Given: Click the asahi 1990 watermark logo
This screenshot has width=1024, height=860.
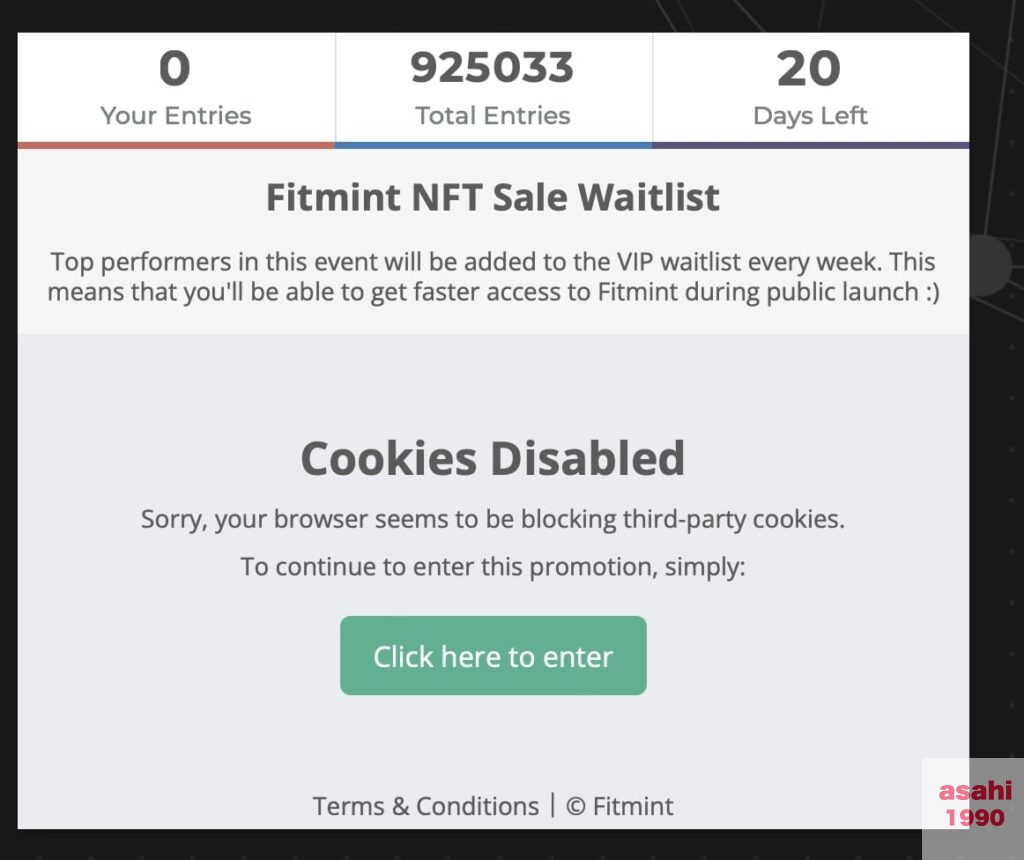Looking at the screenshot, I should tap(974, 804).
